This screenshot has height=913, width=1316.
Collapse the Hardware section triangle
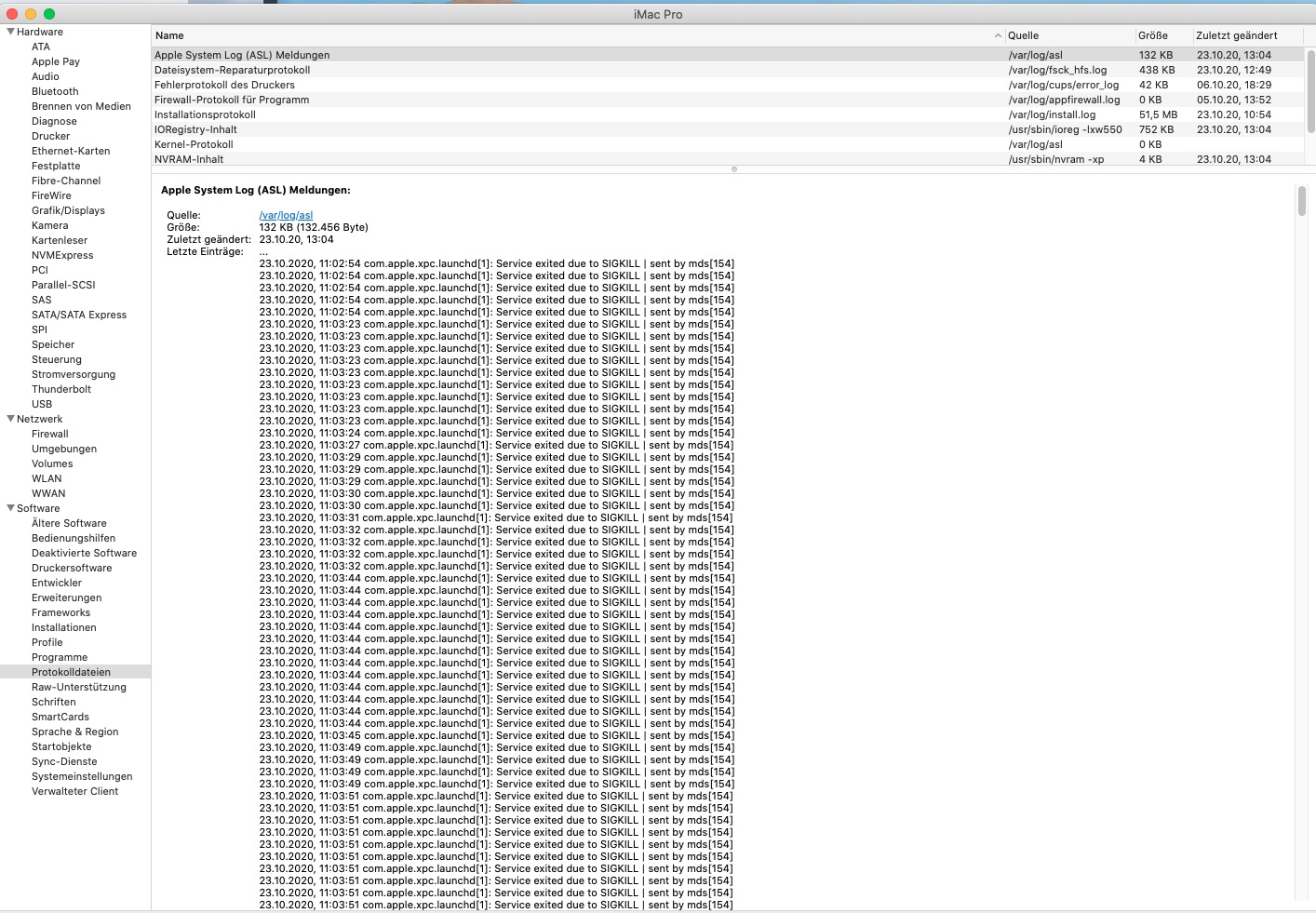10,32
